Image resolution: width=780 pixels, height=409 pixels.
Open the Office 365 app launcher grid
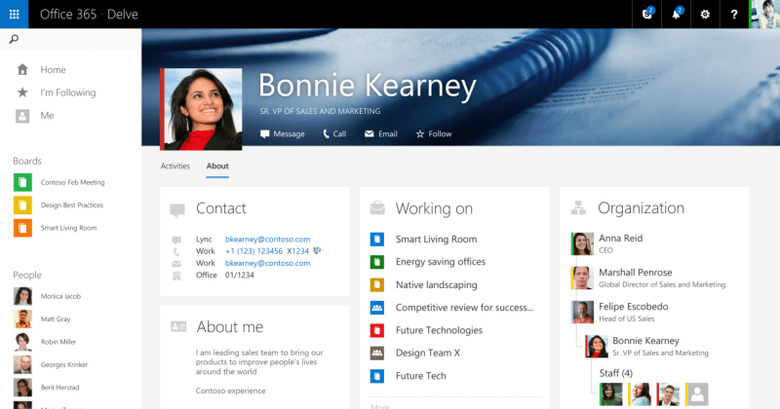click(x=14, y=14)
